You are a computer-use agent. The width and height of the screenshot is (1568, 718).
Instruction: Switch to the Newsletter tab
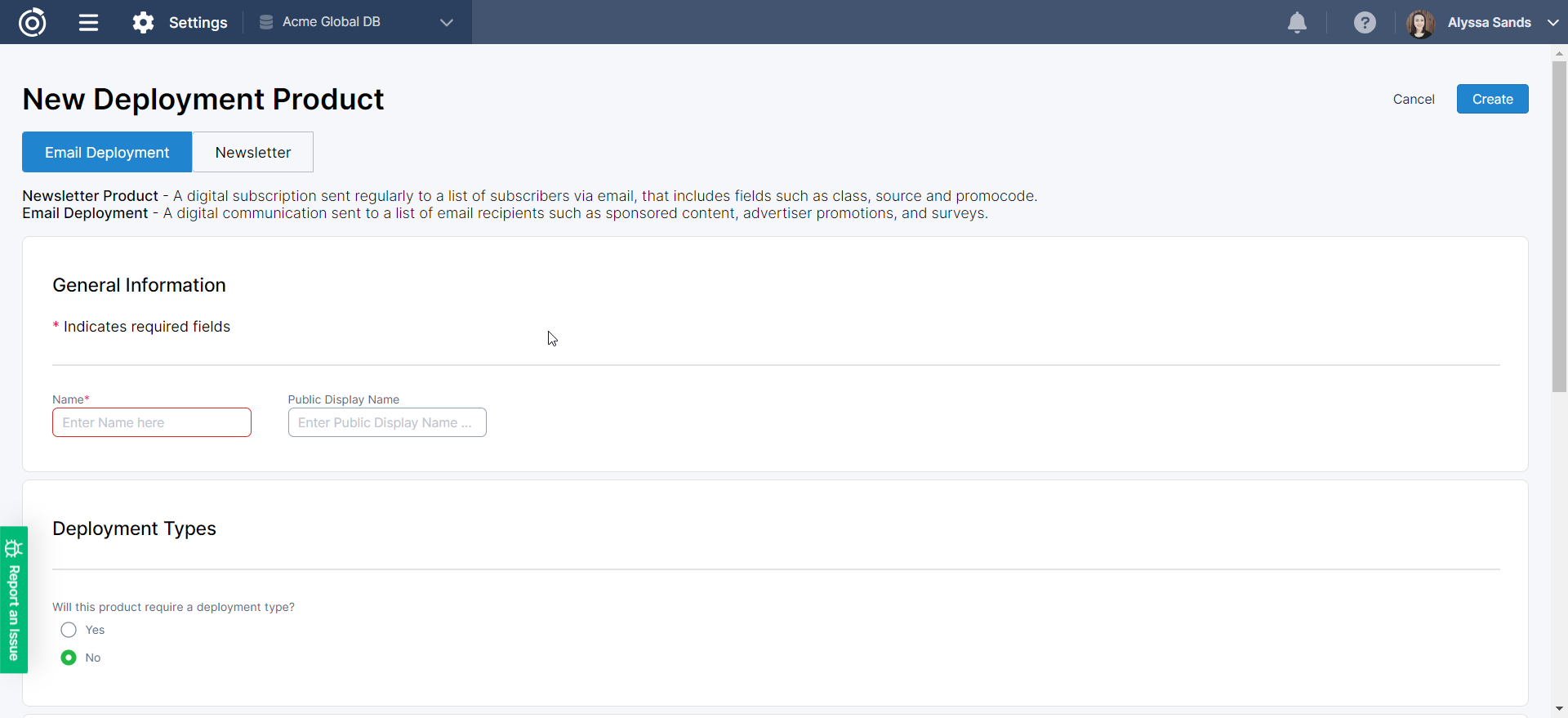coord(252,152)
